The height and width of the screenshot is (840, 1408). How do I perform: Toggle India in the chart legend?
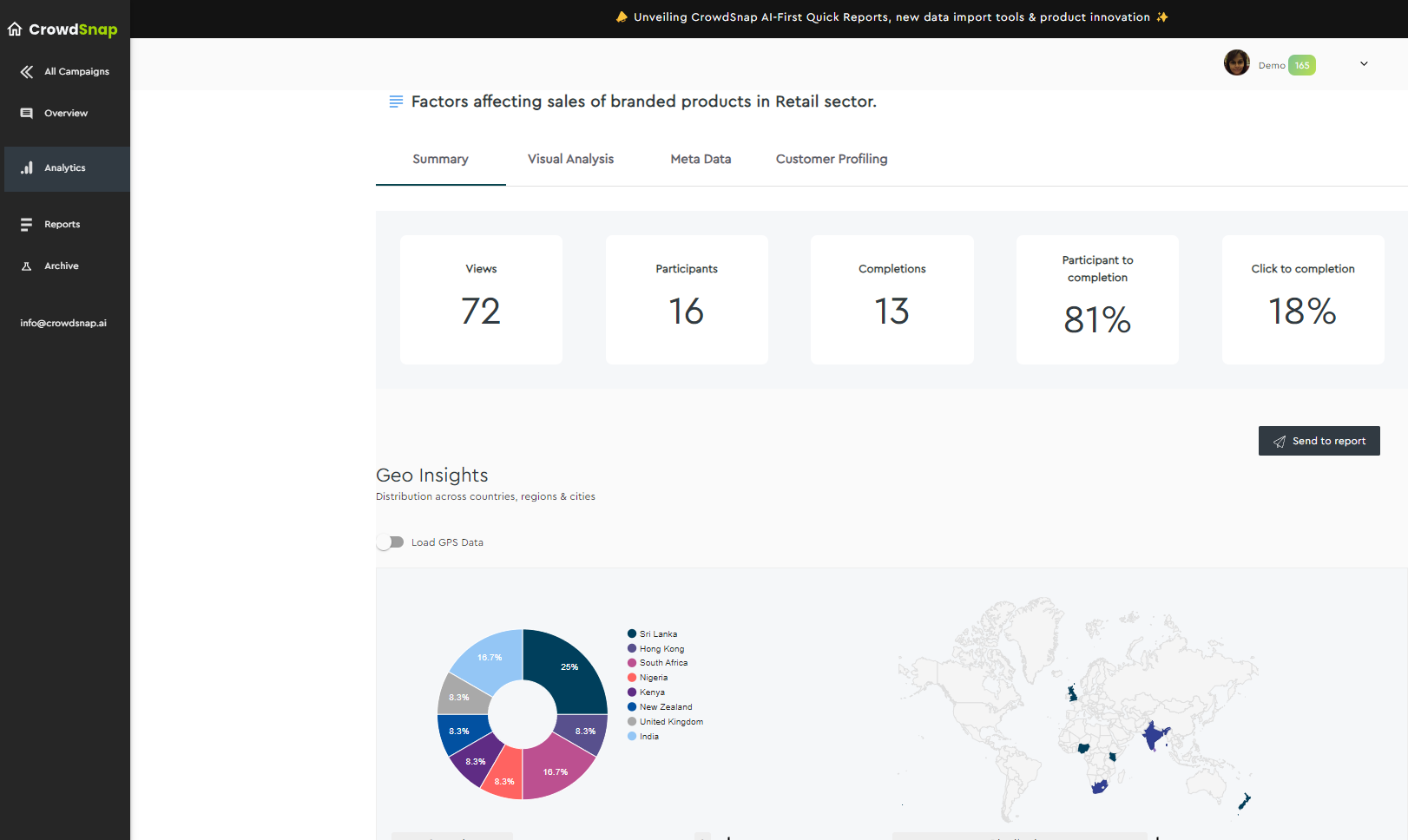tap(643, 737)
